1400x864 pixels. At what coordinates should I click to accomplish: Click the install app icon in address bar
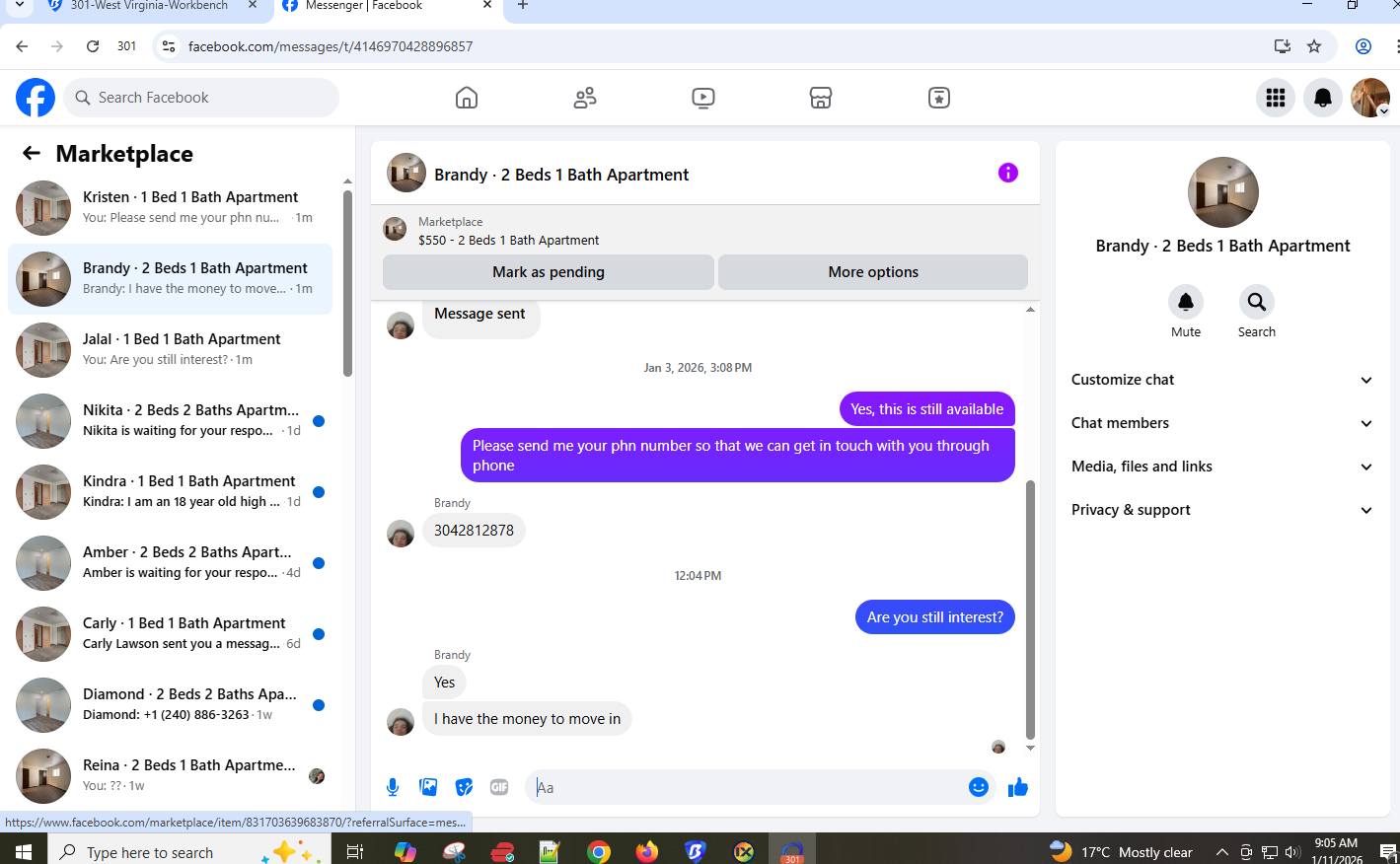1283,46
